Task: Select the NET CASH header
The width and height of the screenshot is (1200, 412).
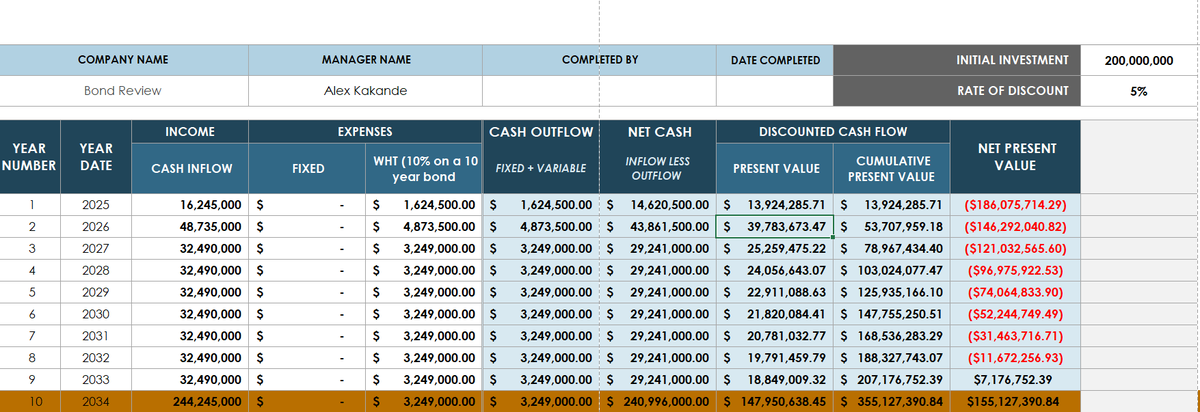Action: click(x=658, y=131)
